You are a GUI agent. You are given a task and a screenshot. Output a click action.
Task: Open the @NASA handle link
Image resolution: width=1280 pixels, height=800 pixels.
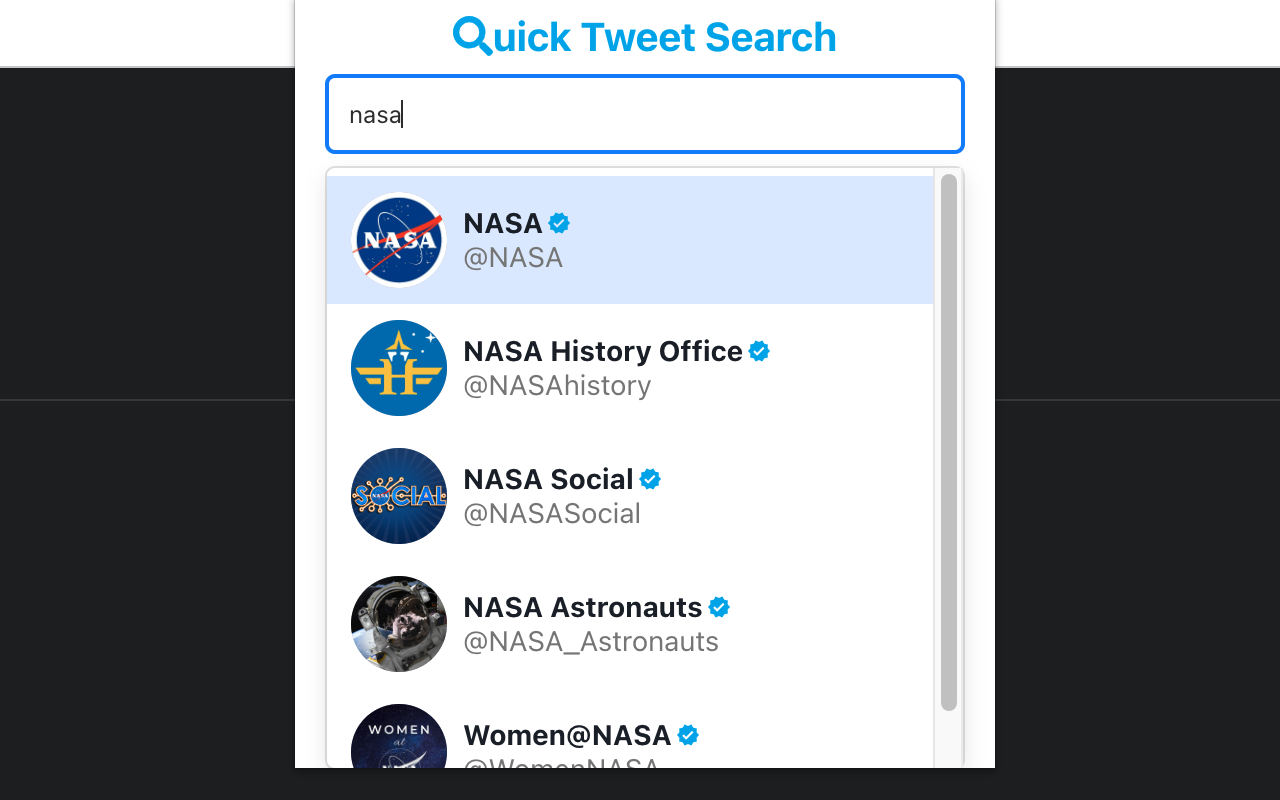513,257
